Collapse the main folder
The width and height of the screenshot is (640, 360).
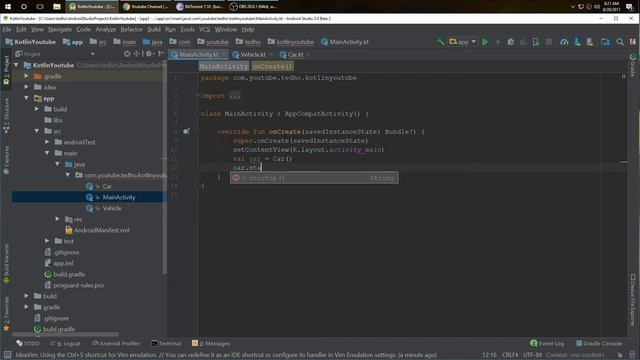(x=47, y=153)
